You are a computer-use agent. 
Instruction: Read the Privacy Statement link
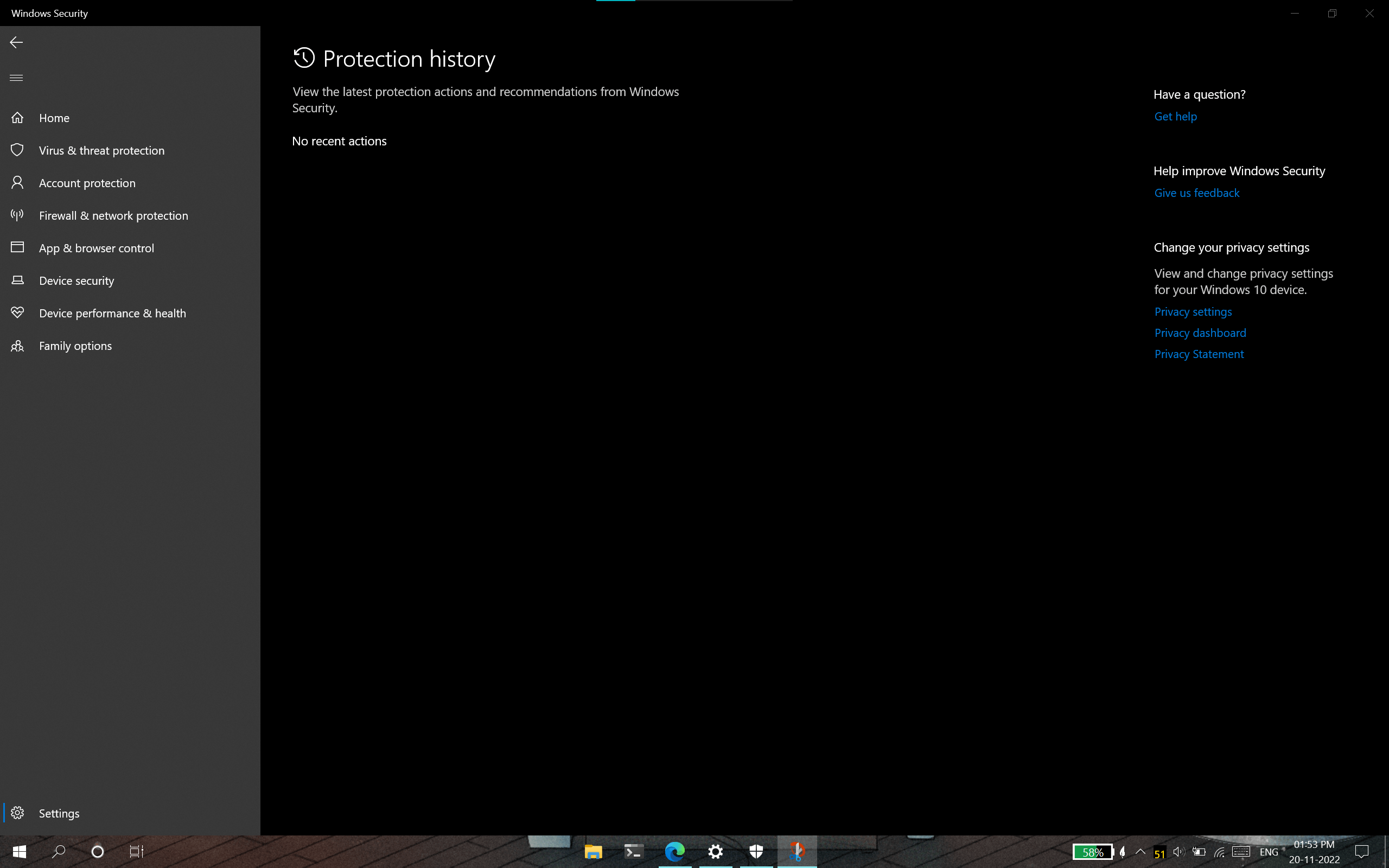(x=1199, y=354)
